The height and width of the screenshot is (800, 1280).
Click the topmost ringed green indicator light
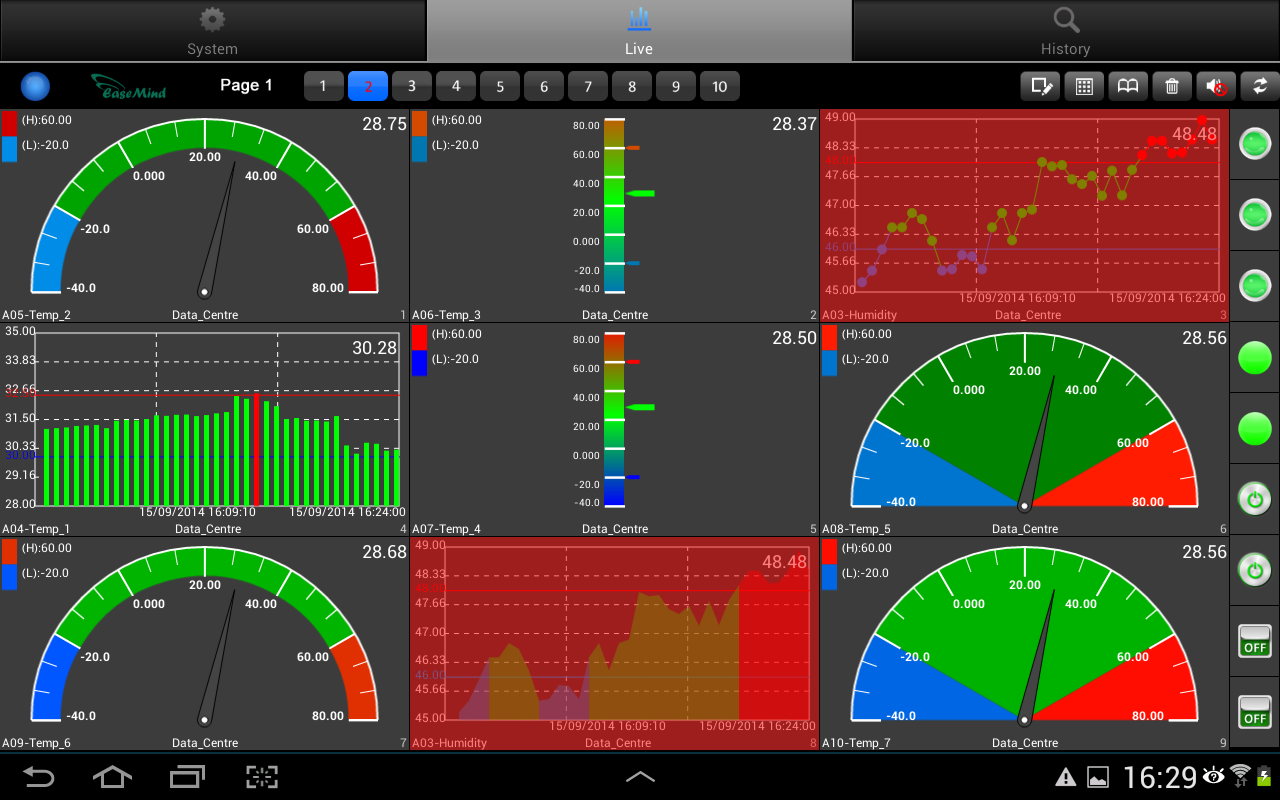(1254, 144)
